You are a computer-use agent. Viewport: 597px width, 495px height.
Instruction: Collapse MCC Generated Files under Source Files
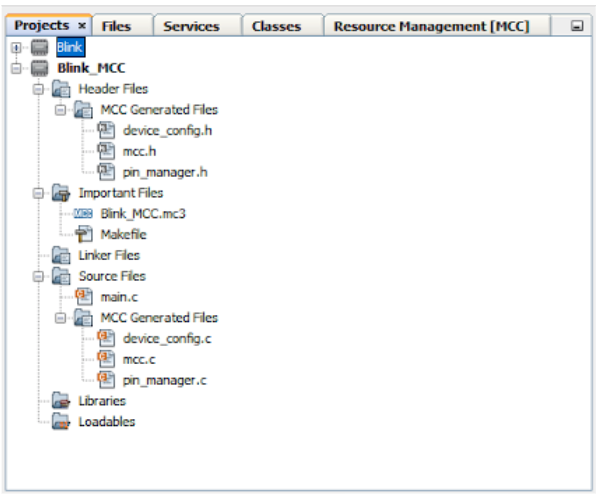pos(60,318)
